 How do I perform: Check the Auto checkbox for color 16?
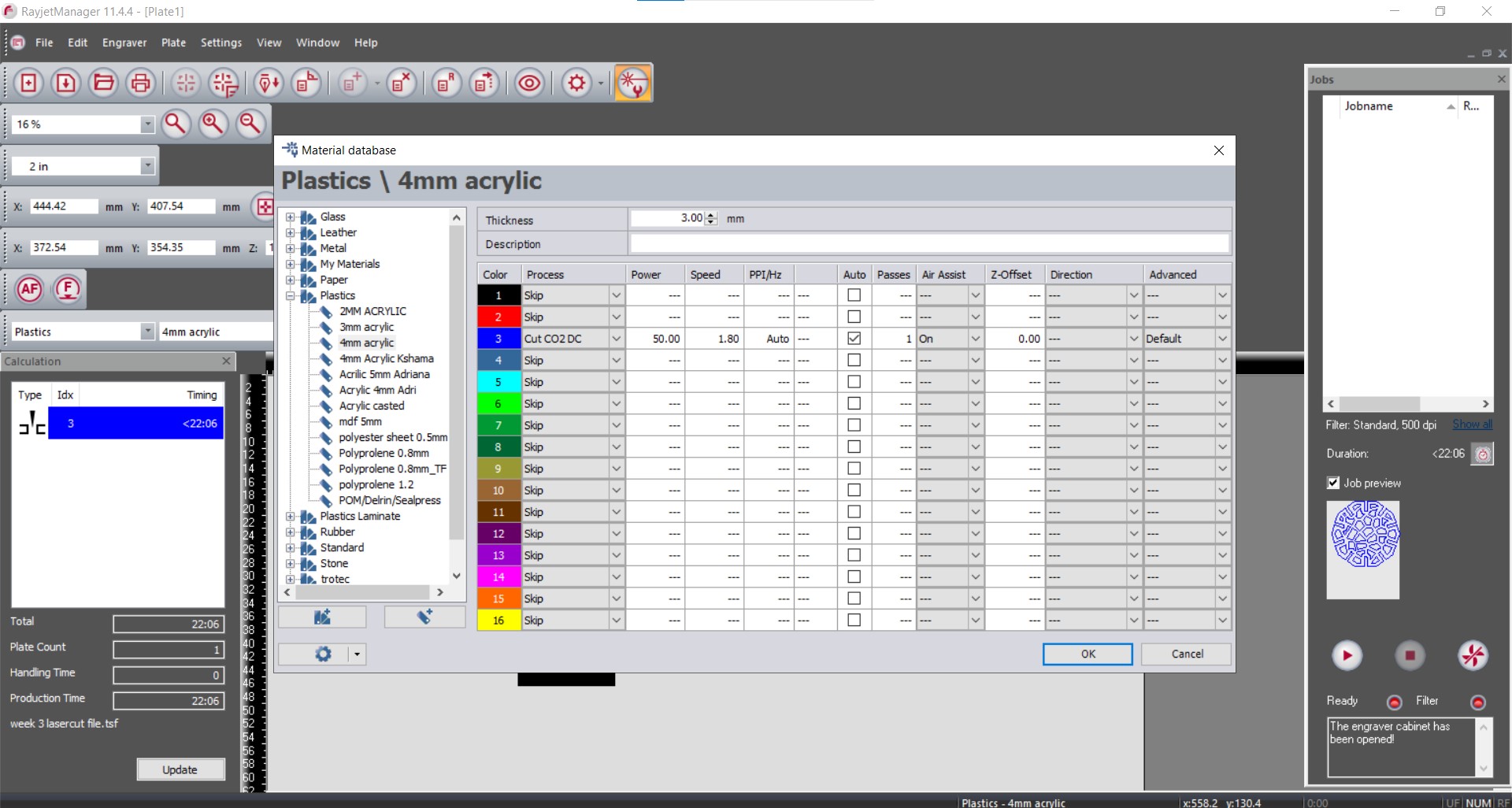coord(854,620)
